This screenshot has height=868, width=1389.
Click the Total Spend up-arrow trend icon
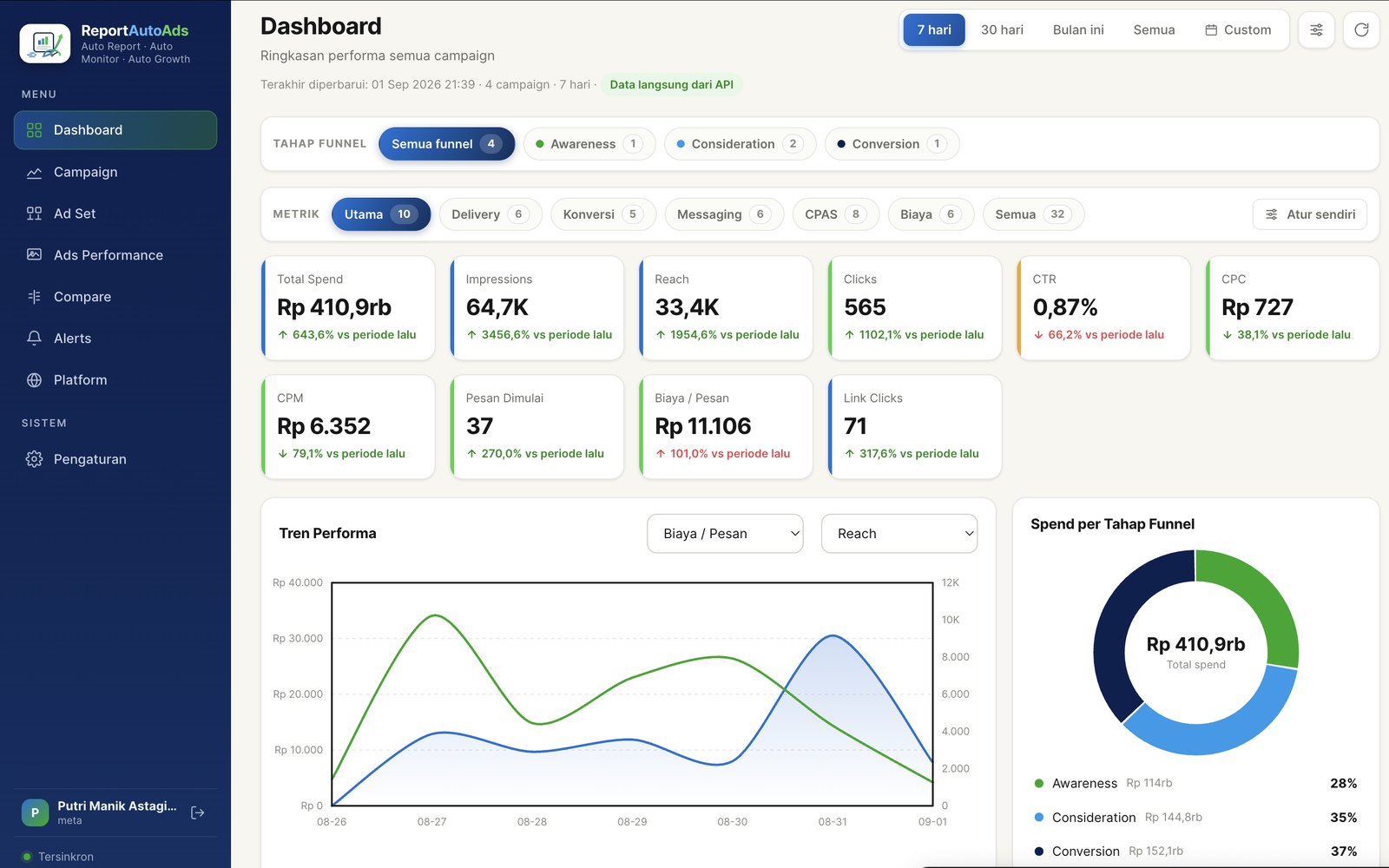point(283,334)
